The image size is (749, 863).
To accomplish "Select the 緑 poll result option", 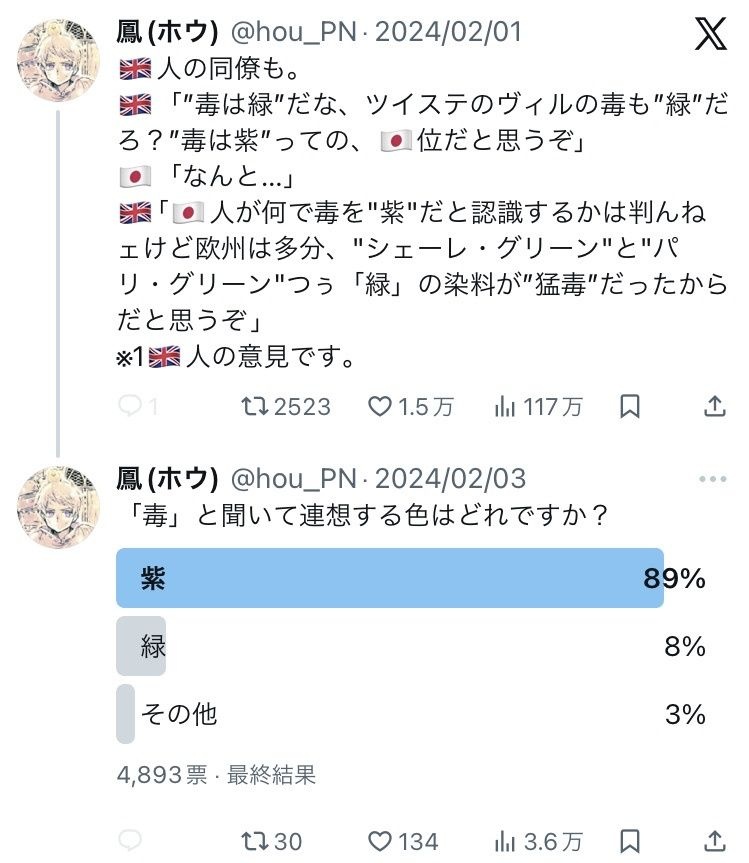I will [x=142, y=646].
